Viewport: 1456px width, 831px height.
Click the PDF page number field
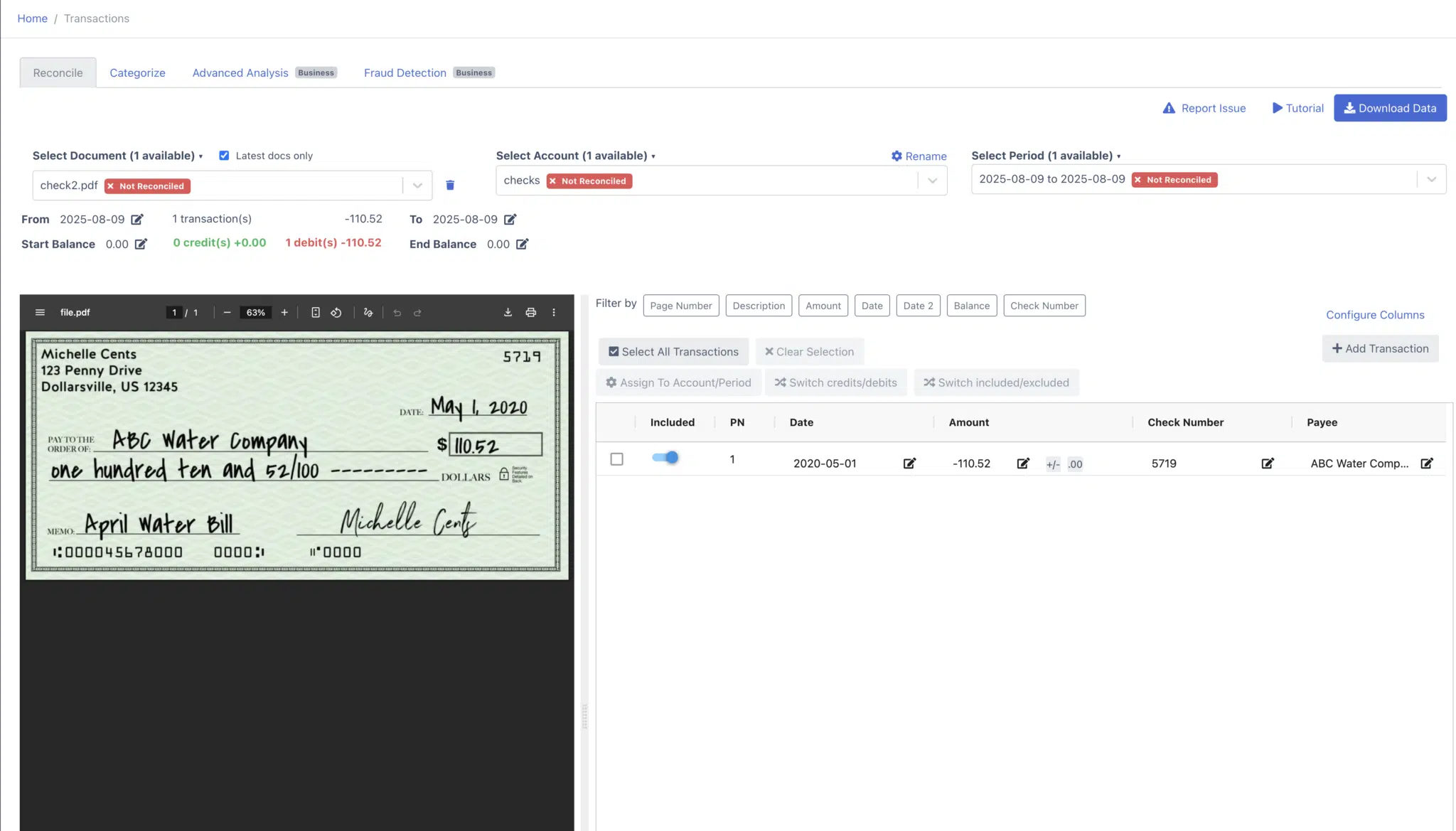[x=174, y=313]
